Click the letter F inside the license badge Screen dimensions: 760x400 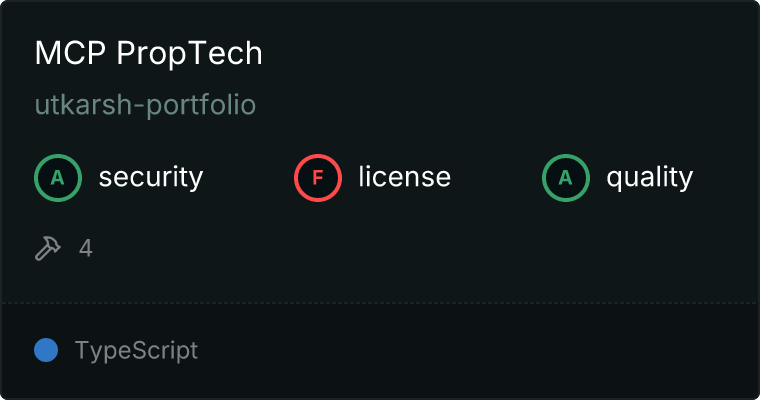tap(318, 178)
